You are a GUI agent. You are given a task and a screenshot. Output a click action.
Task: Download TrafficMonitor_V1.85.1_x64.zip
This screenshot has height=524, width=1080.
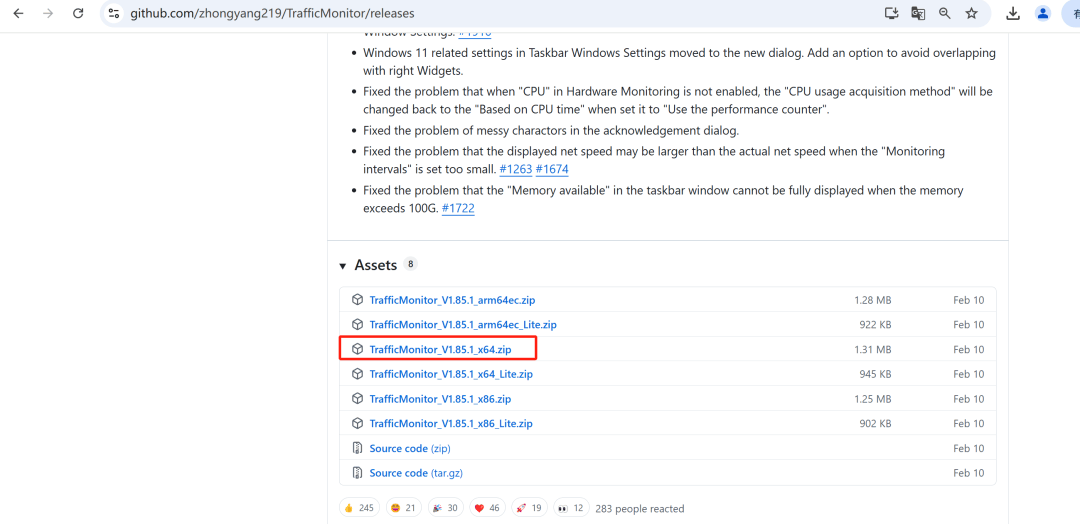440,350
